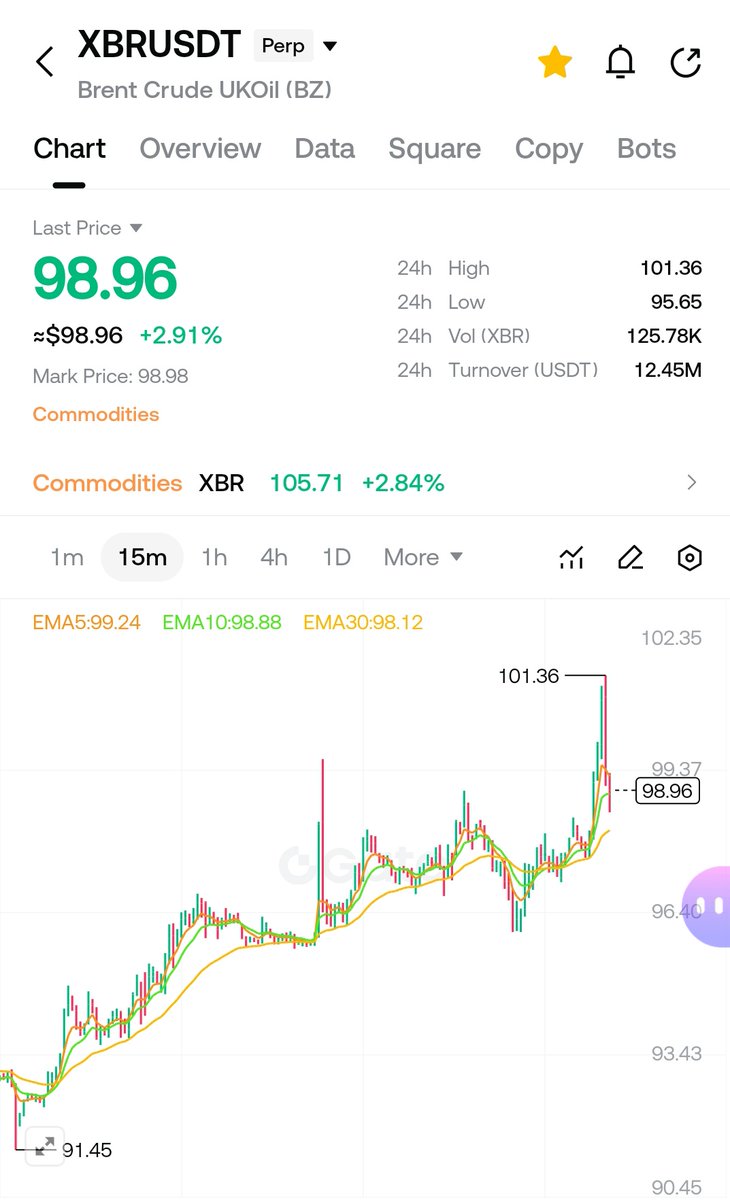Select the 1m timeframe
Screen dimensions: 730x1200
67,557
